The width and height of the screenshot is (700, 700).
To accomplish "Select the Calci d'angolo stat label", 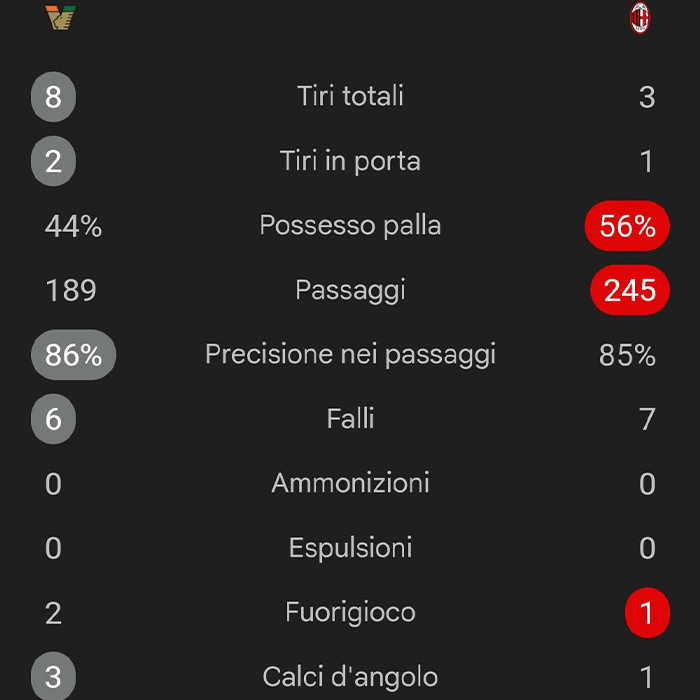I will tap(350, 677).
